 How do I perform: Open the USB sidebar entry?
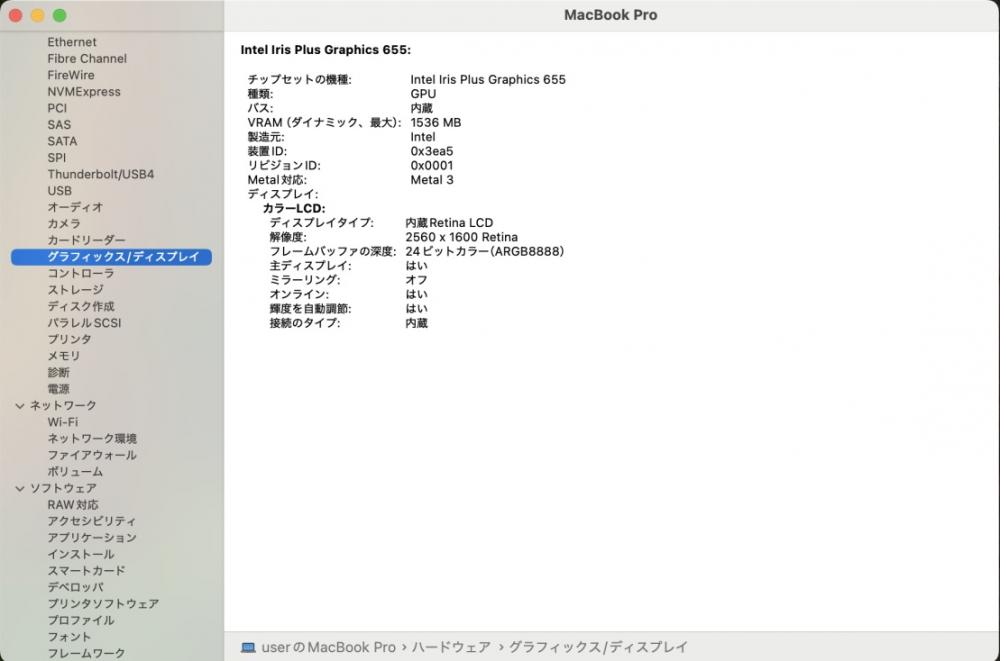(59, 191)
